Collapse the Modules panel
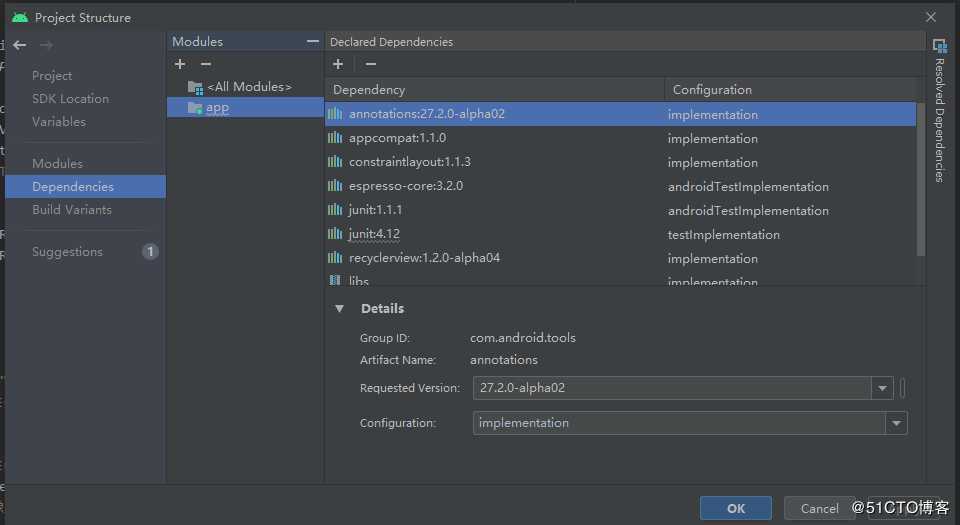 tap(313, 41)
